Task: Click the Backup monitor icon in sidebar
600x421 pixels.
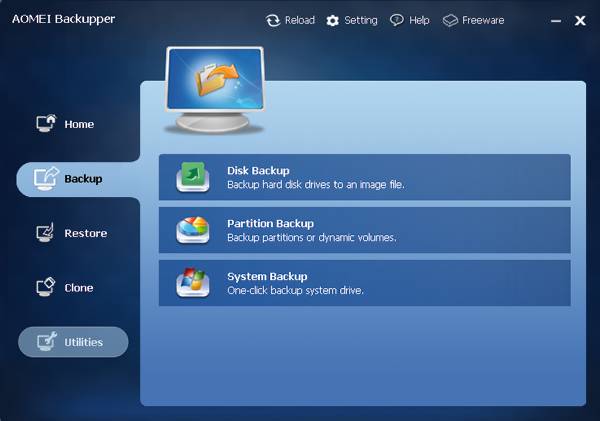Action: click(x=46, y=178)
